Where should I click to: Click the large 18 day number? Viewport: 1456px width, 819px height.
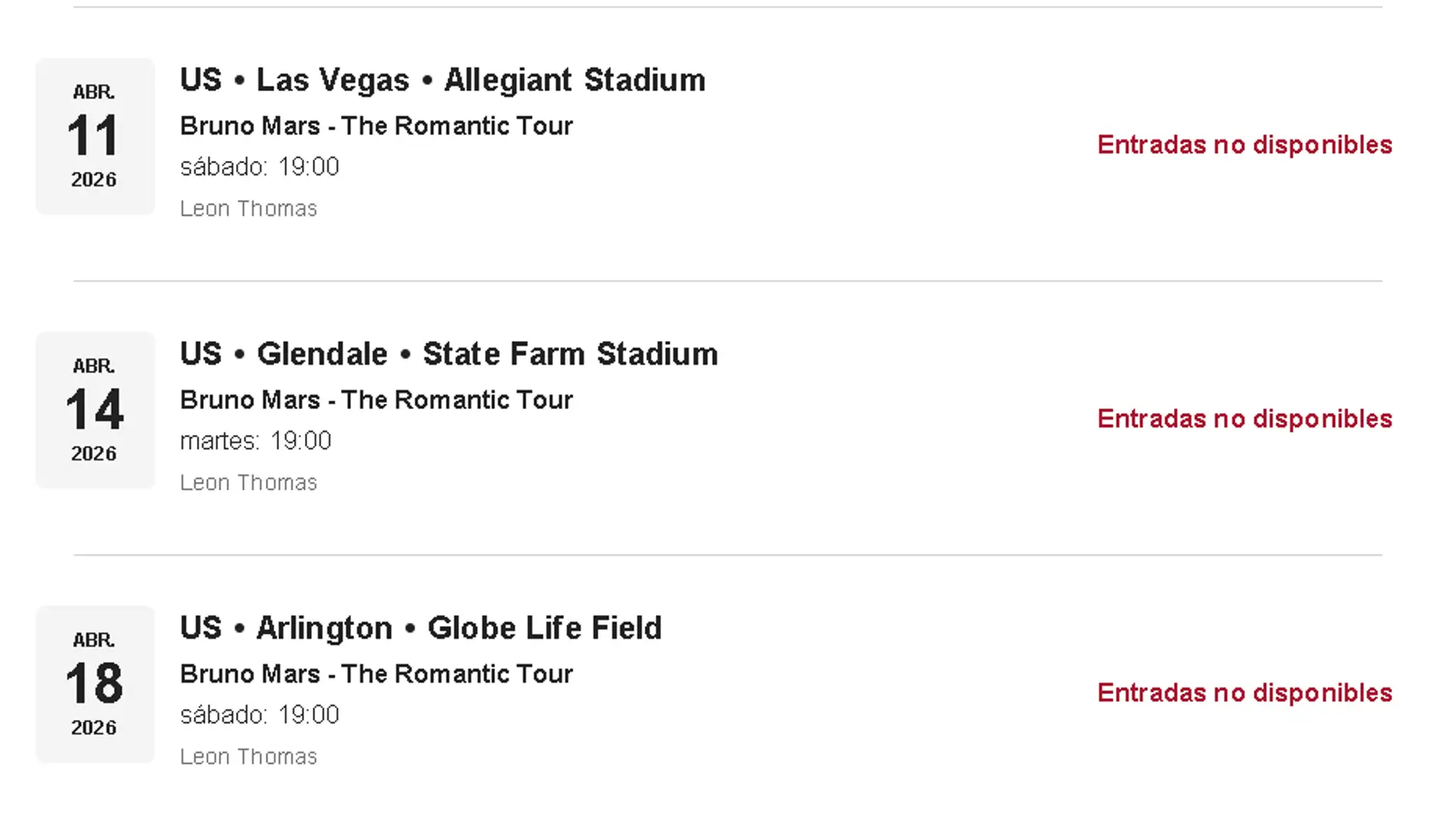(94, 683)
